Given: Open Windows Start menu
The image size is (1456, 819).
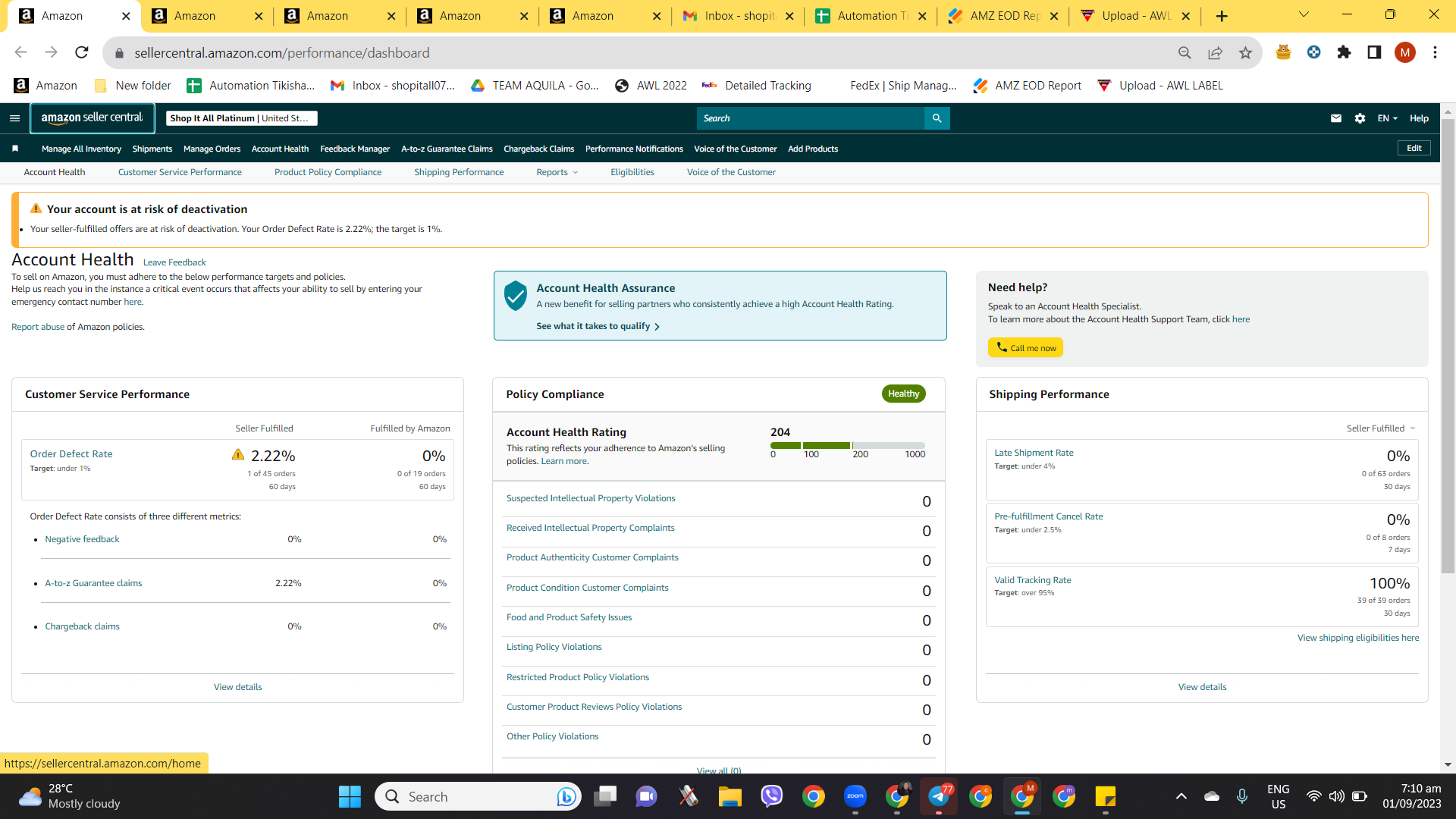Looking at the screenshot, I should (350, 796).
